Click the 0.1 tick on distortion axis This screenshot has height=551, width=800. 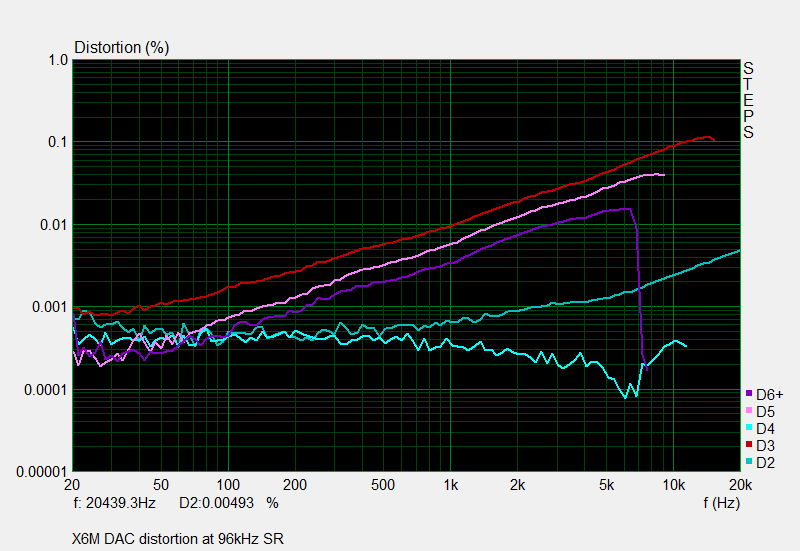[x=58, y=142]
